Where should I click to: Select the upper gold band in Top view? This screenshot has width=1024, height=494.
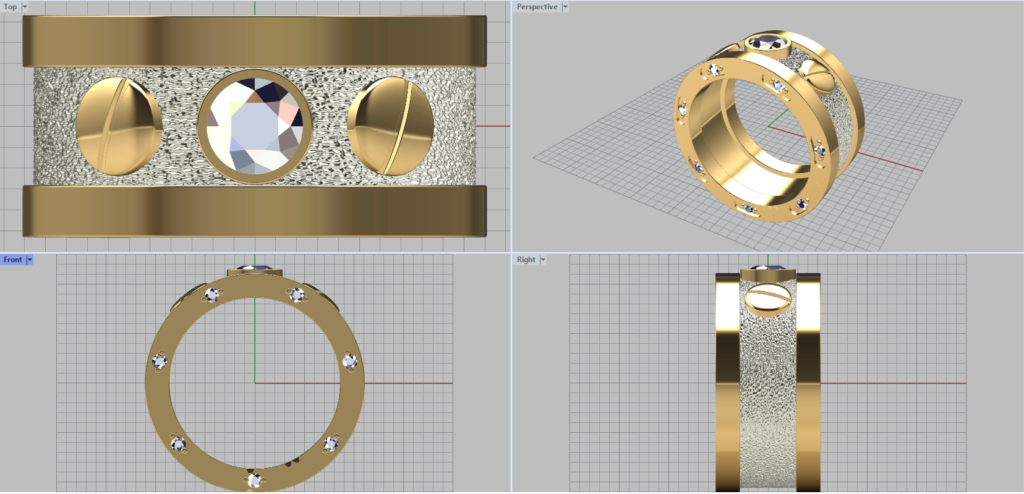click(x=254, y=41)
